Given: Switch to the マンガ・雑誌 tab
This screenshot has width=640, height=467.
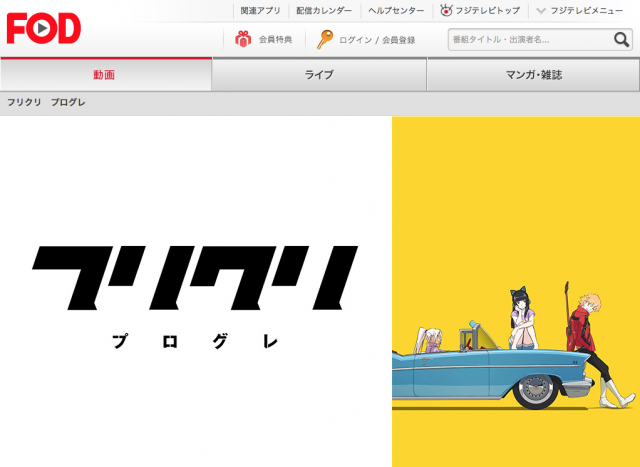Looking at the screenshot, I should pyautogui.click(x=533, y=74).
